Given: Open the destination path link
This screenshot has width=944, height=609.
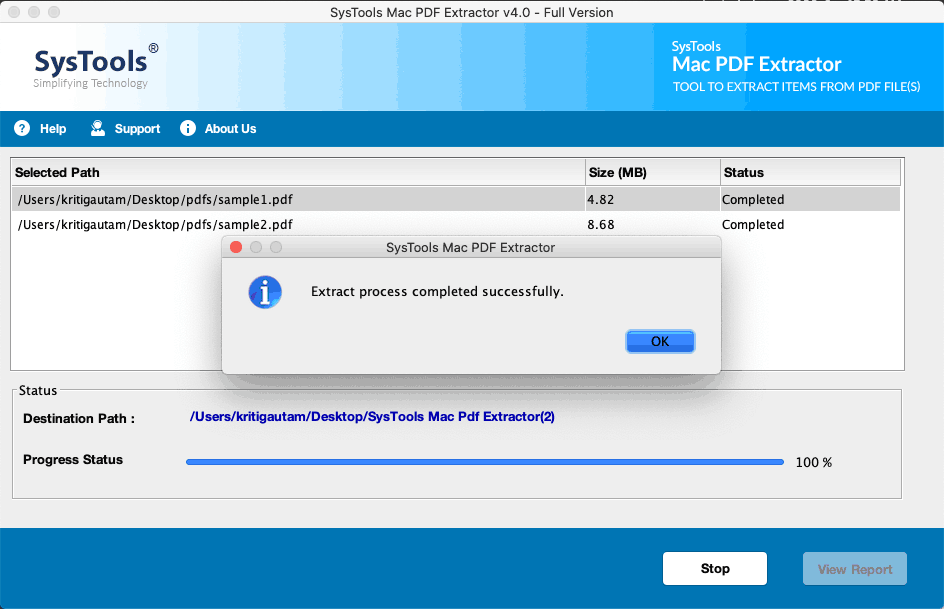Looking at the screenshot, I should [x=372, y=416].
